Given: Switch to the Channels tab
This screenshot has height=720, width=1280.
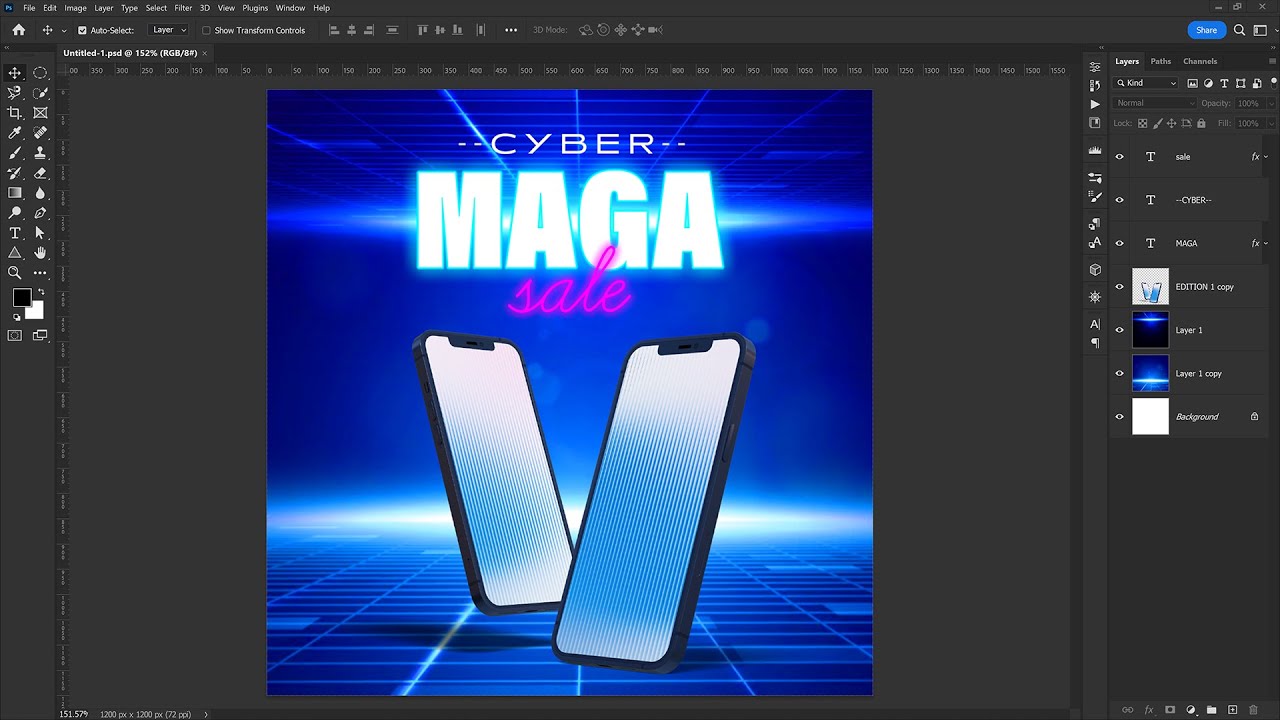Looking at the screenshot, I should pyautogui.click(x=1200, y=61).
